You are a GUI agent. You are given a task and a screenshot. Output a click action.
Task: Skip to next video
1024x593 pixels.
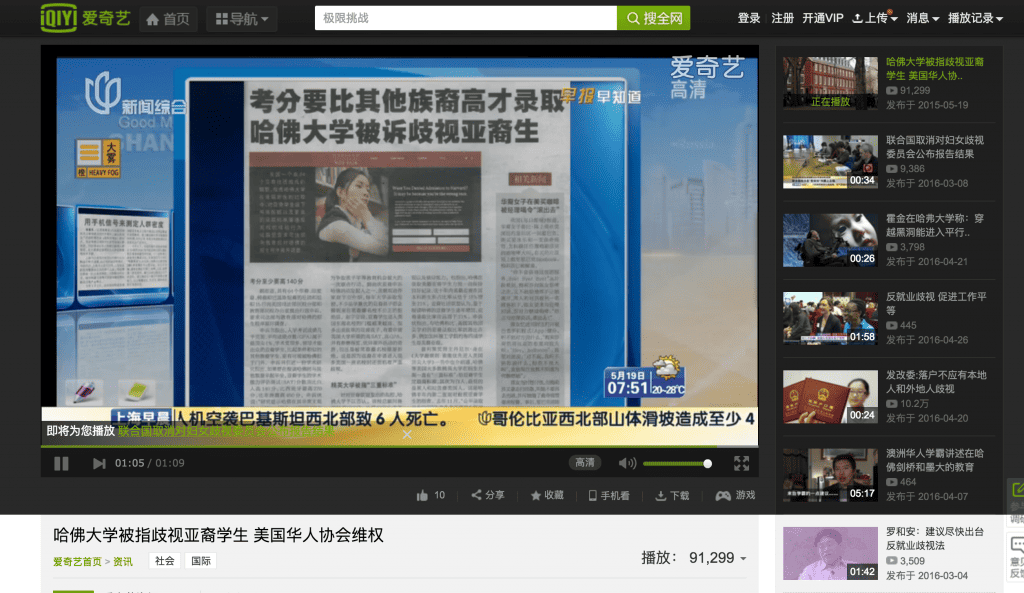coord(99,463)
